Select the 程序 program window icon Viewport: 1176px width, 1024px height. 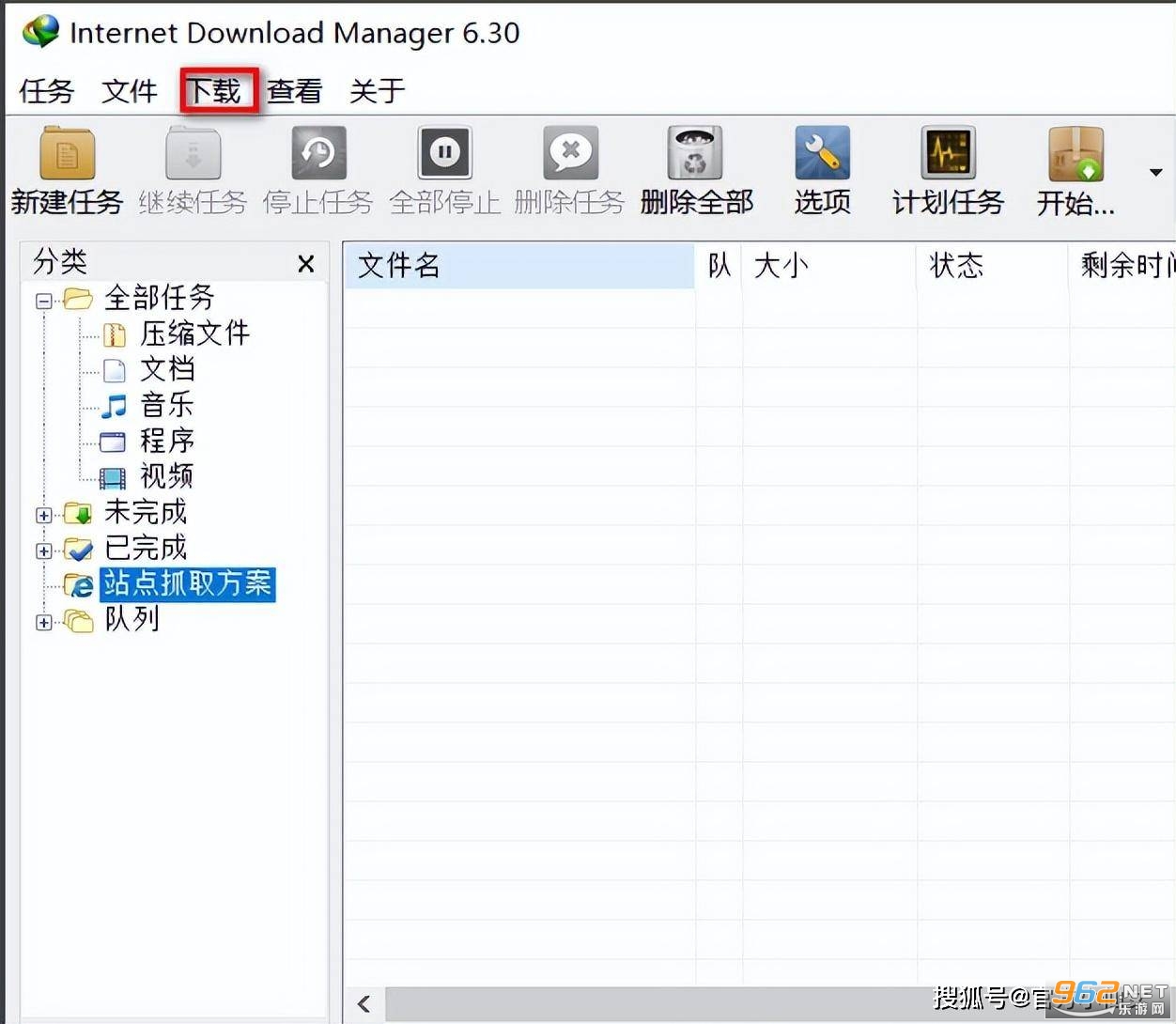[113, 442]
